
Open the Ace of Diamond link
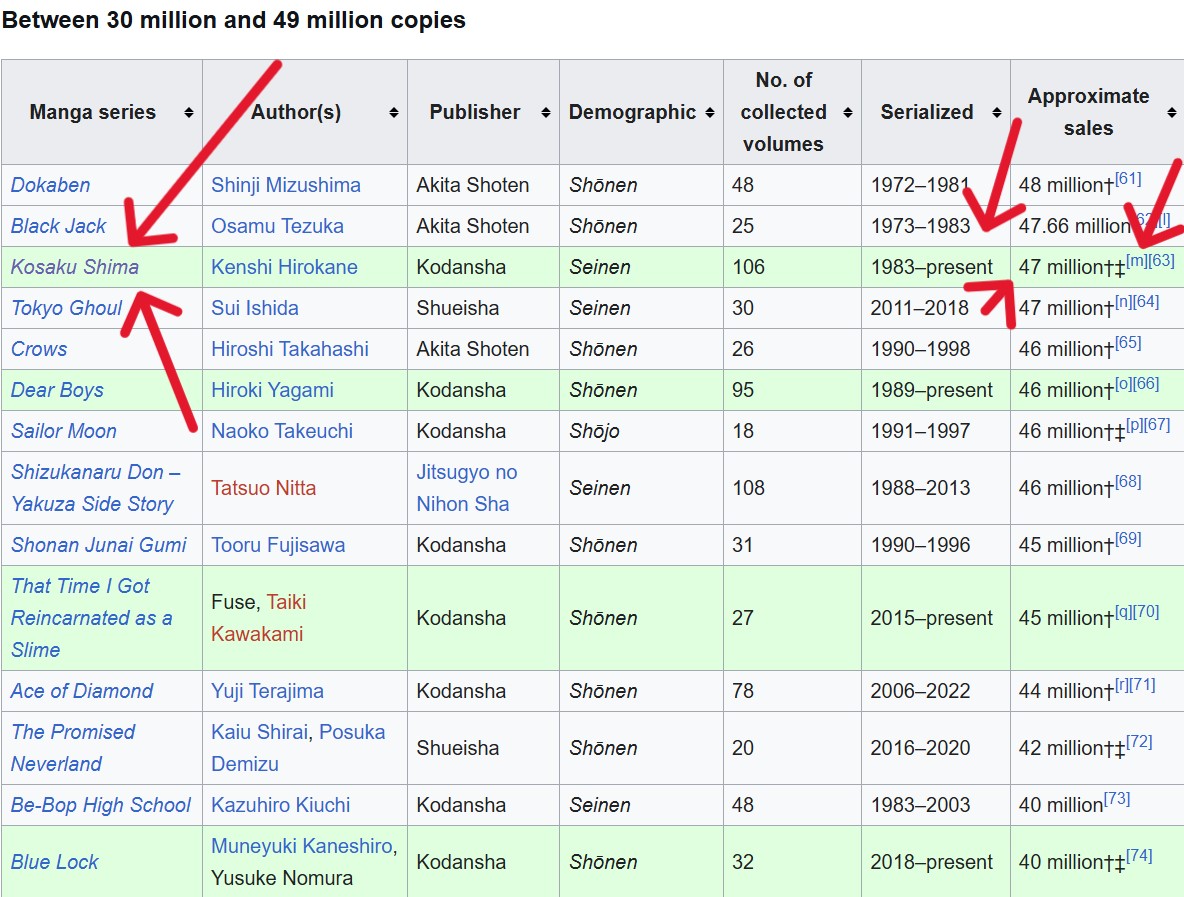(x=82, y=691)
